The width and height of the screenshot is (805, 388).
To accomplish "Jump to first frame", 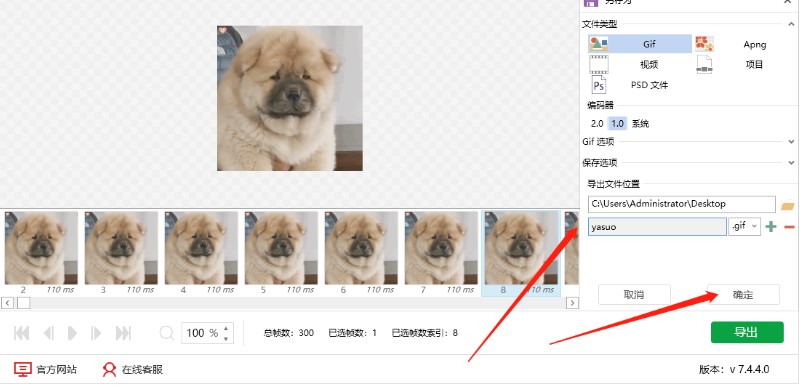I will 21,333.
